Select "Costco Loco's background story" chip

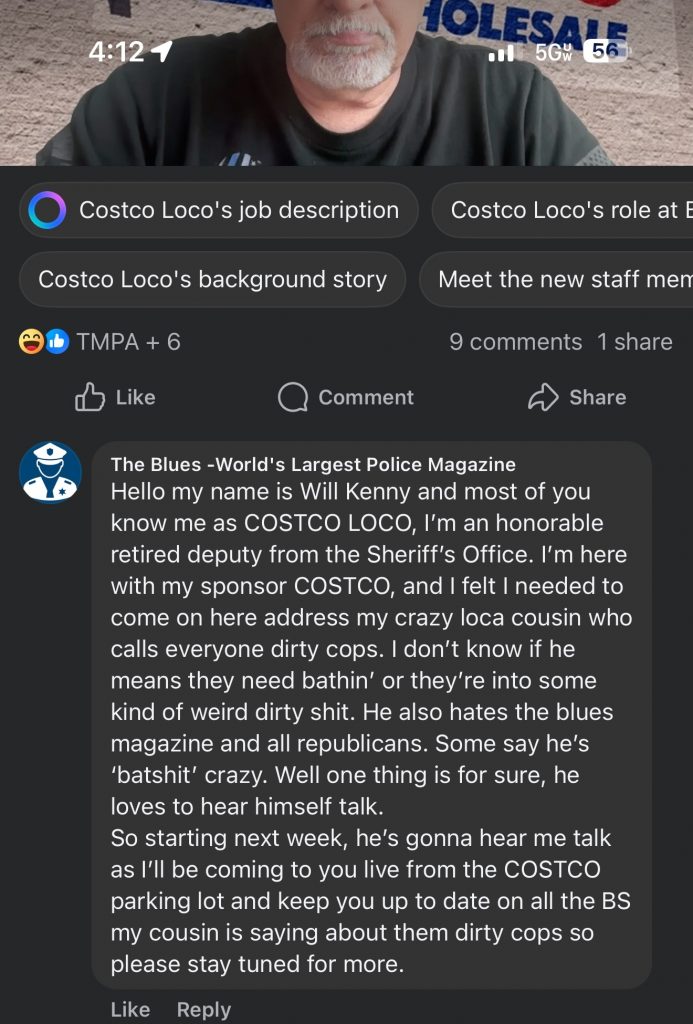(212, 279)
